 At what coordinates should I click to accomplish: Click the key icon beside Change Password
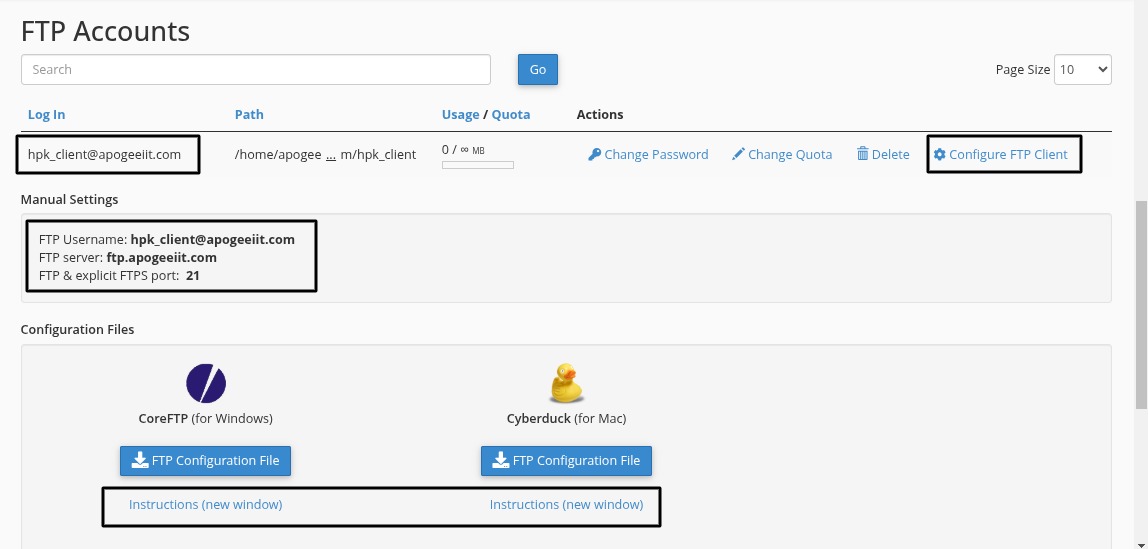point(594,155)
